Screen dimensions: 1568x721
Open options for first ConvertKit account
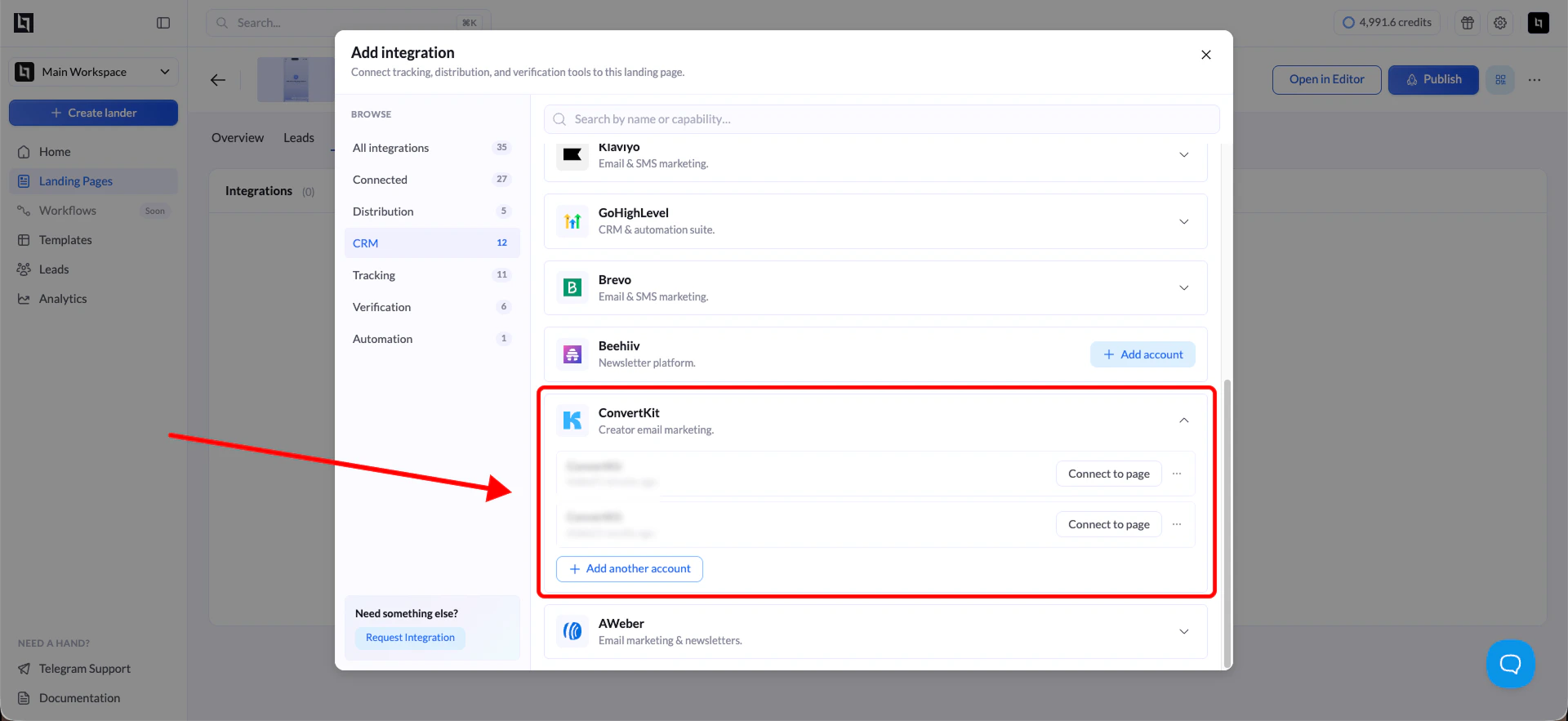[1177, 474]
